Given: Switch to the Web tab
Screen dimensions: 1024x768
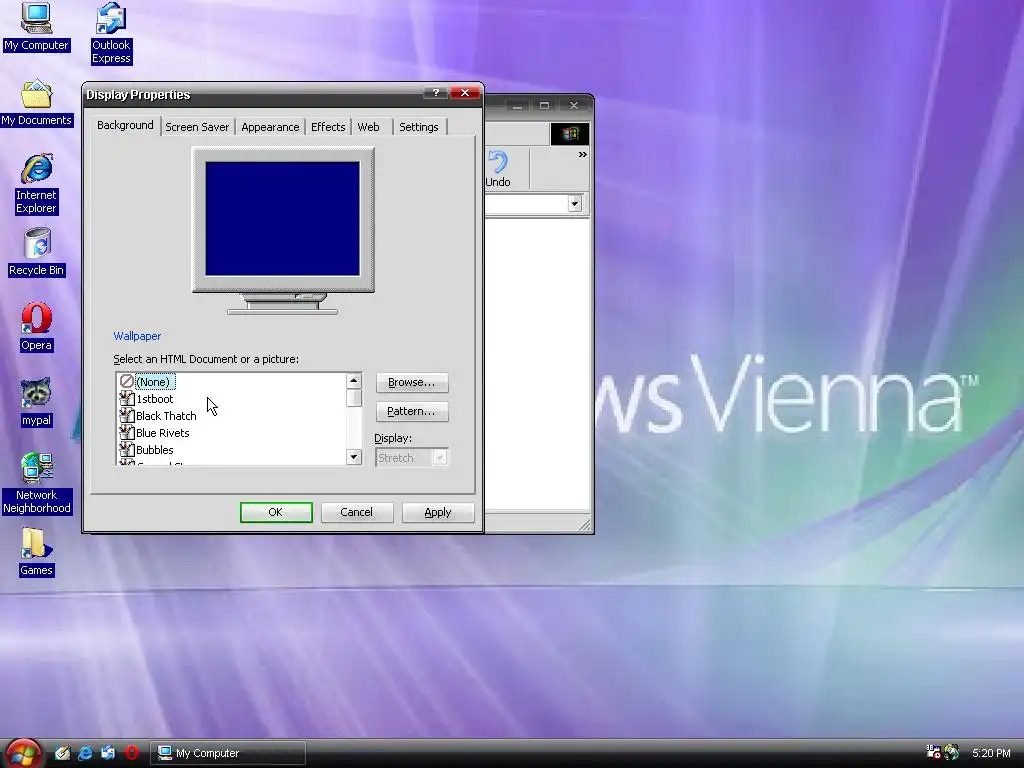Looking at the screenshot, I should 368,127.
